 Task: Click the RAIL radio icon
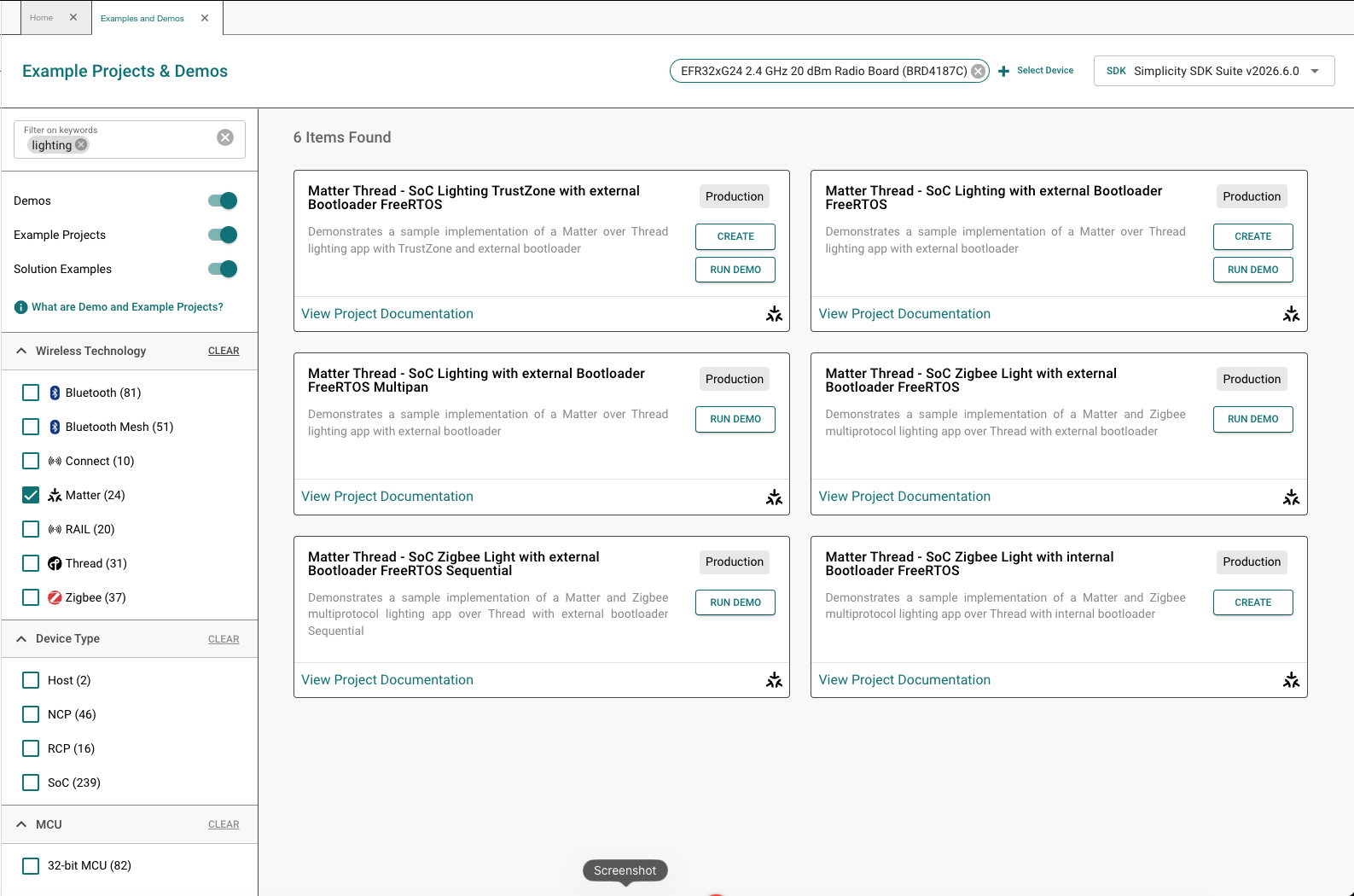[x=55, y=529]
